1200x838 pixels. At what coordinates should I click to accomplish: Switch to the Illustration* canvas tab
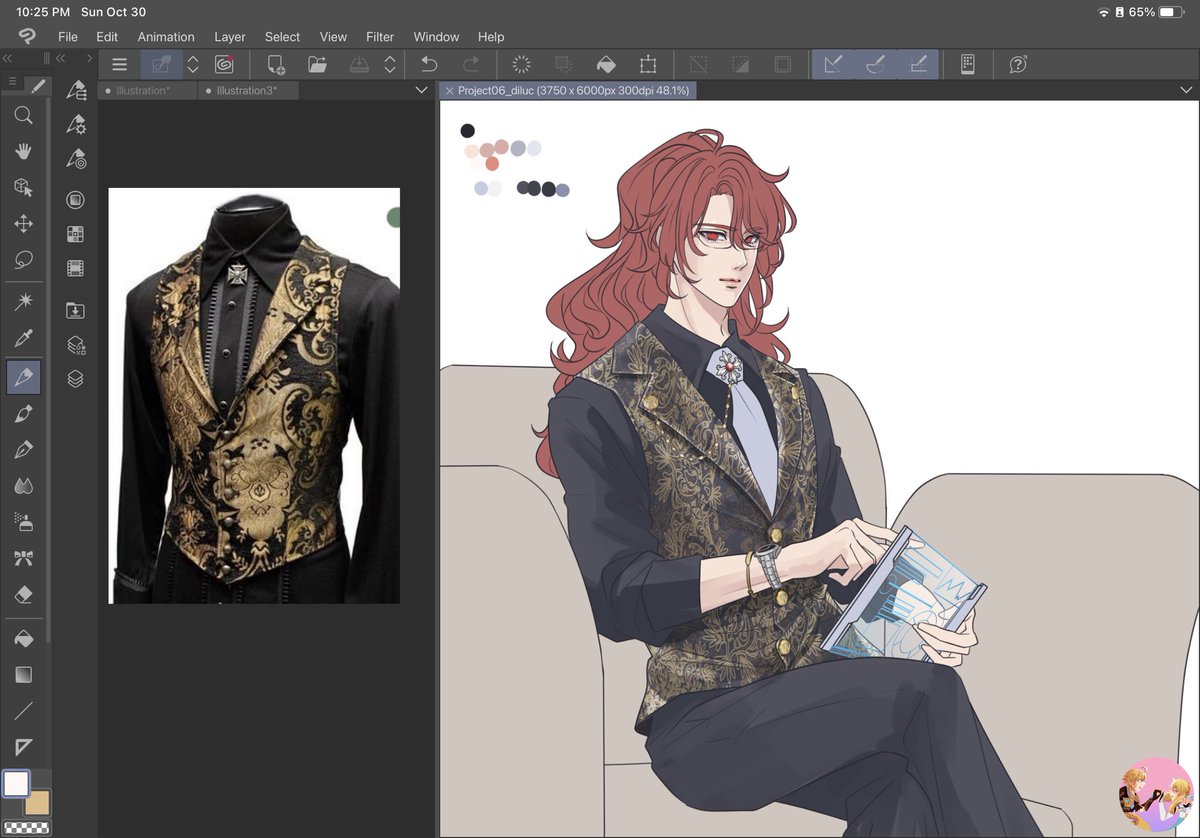point(148,90)
